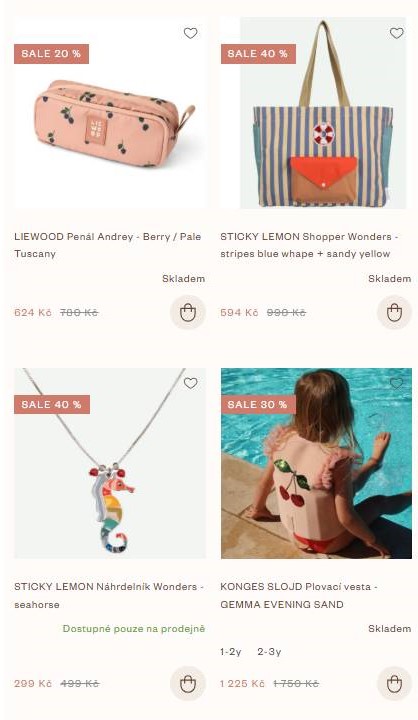Viewport: 418px width, 720px height.
Task: Open STICKY LEMON Náhrdelník Wonders seahorse link
Action: (109, 596)
